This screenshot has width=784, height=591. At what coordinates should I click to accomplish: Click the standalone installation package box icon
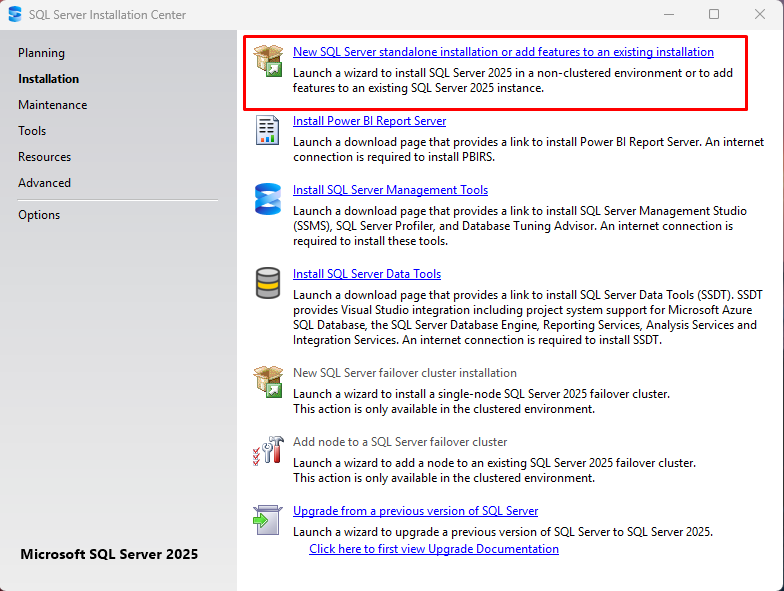[x=268, y=60]
